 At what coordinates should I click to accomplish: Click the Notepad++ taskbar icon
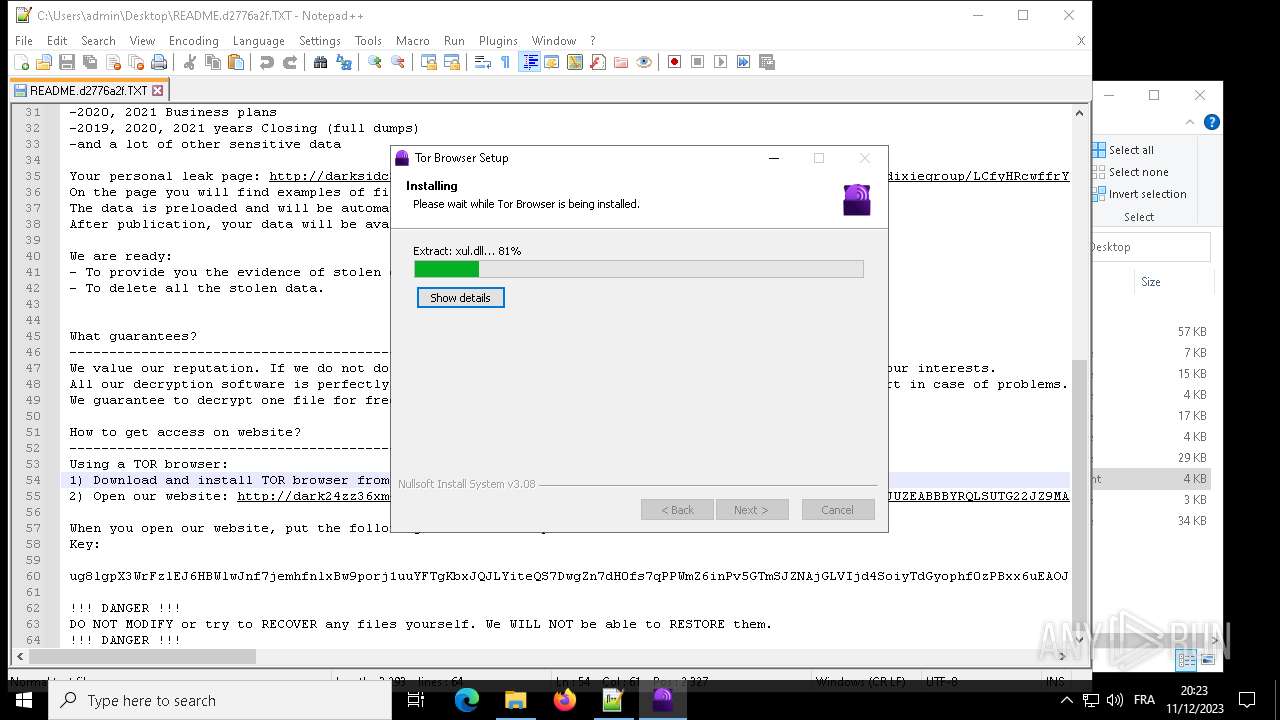click(x=613, y=700)
